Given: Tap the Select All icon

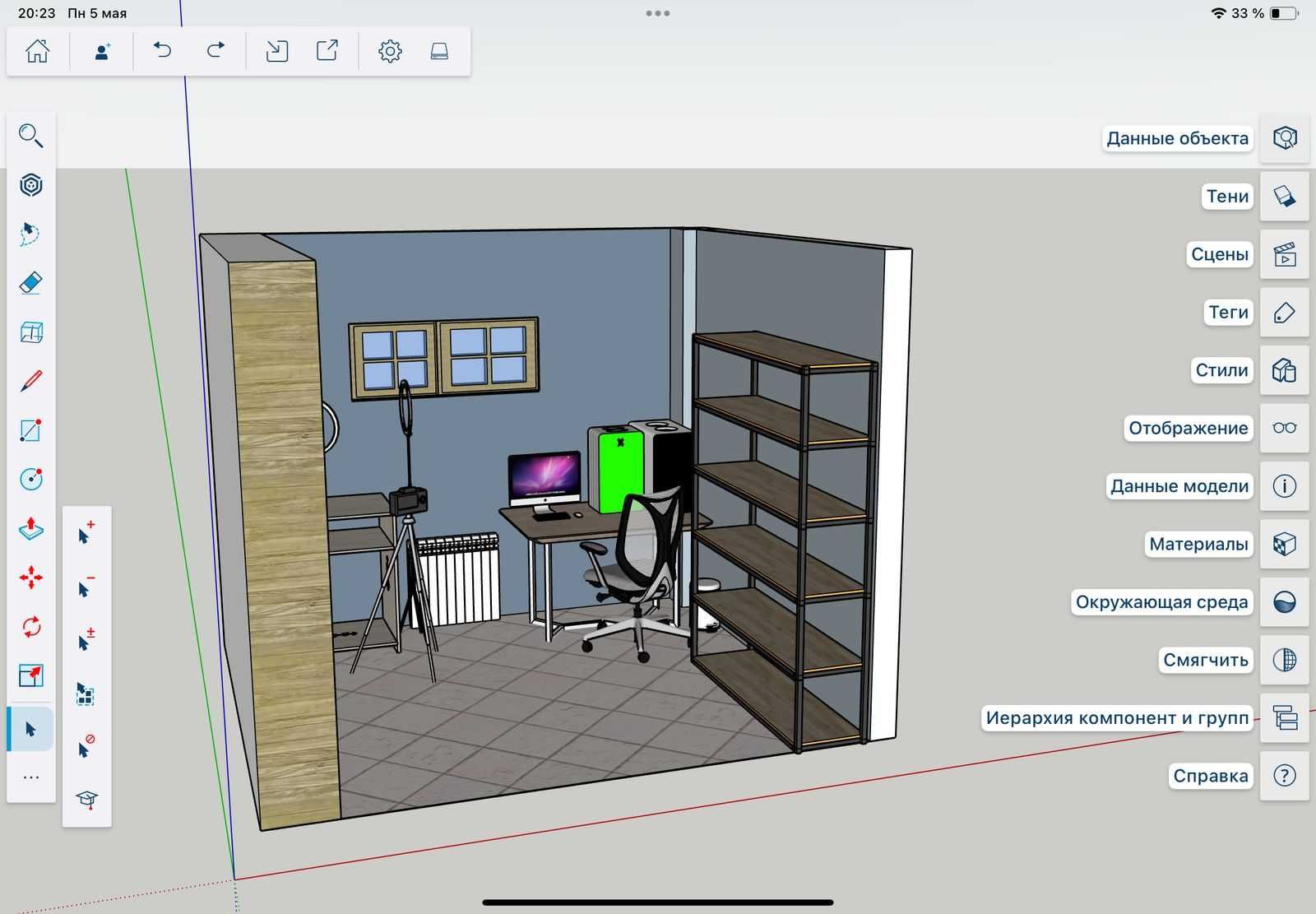Looking at the screenshot, I should 86,694.
